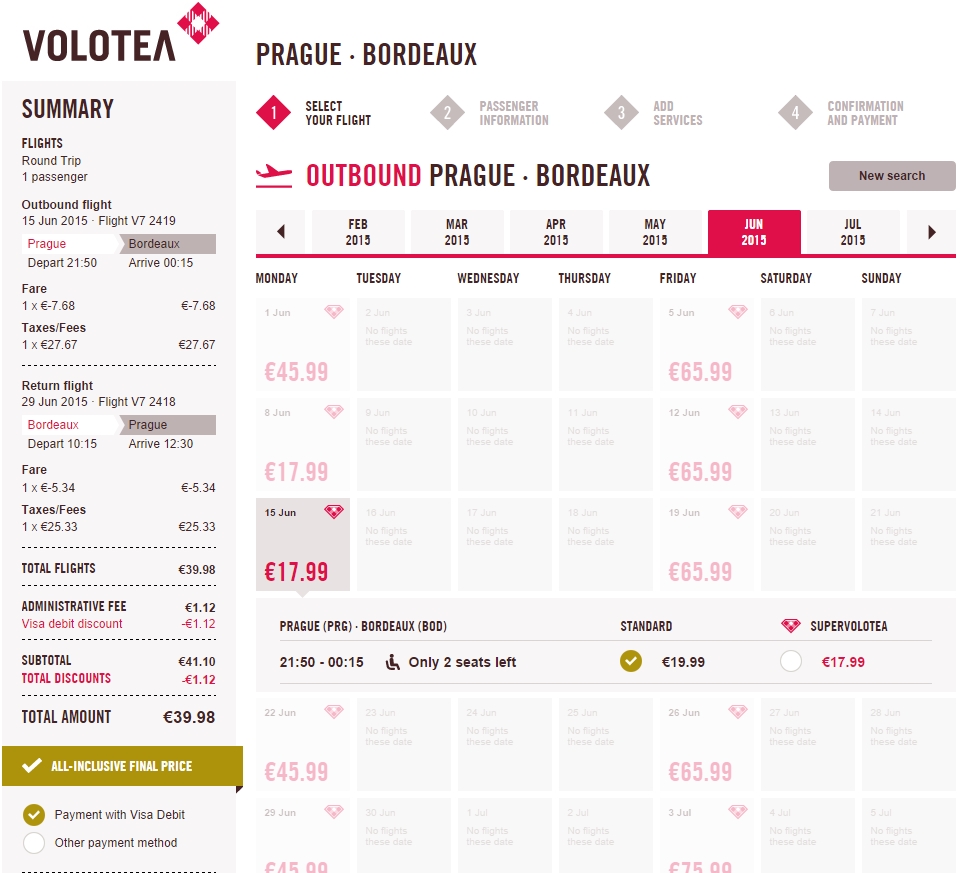Select the Standard €19.99 fare option

(x=631, y=662)
